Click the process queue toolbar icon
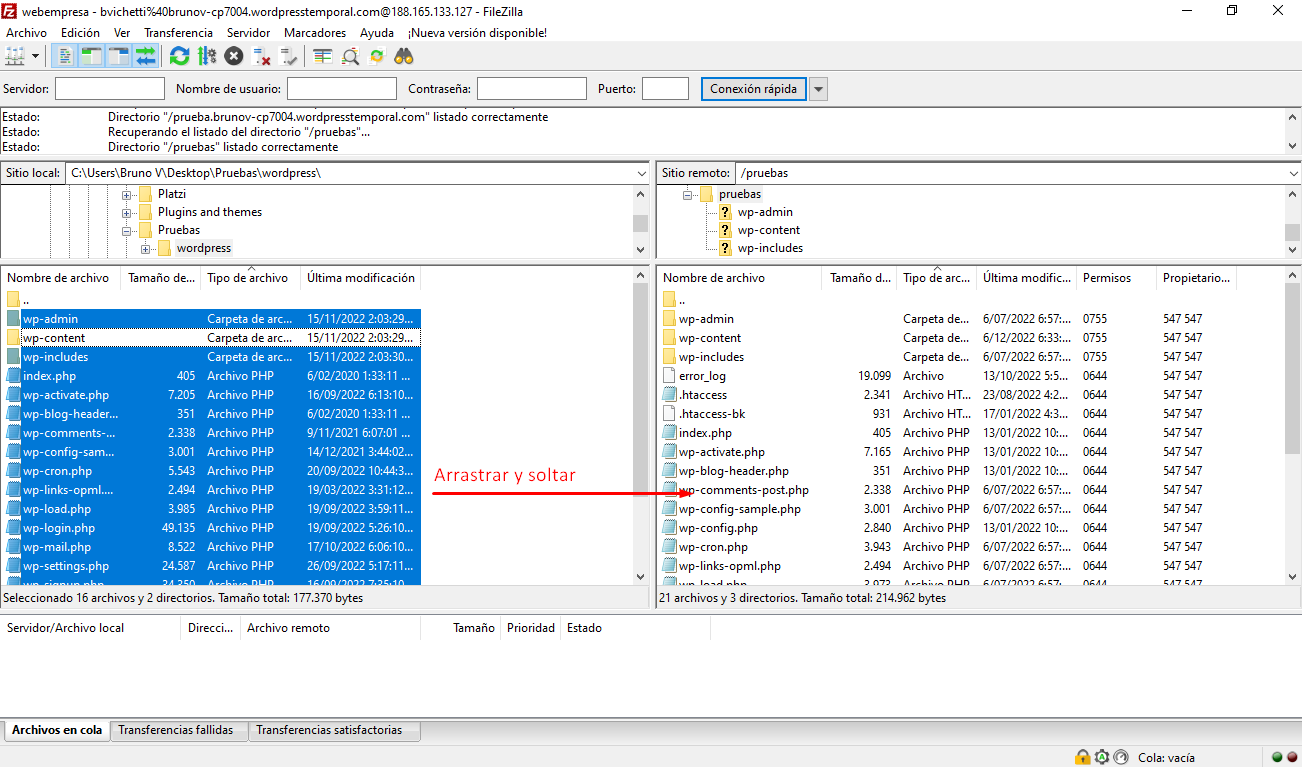Viewport: 1302px width, 767px height. (207, 56)
